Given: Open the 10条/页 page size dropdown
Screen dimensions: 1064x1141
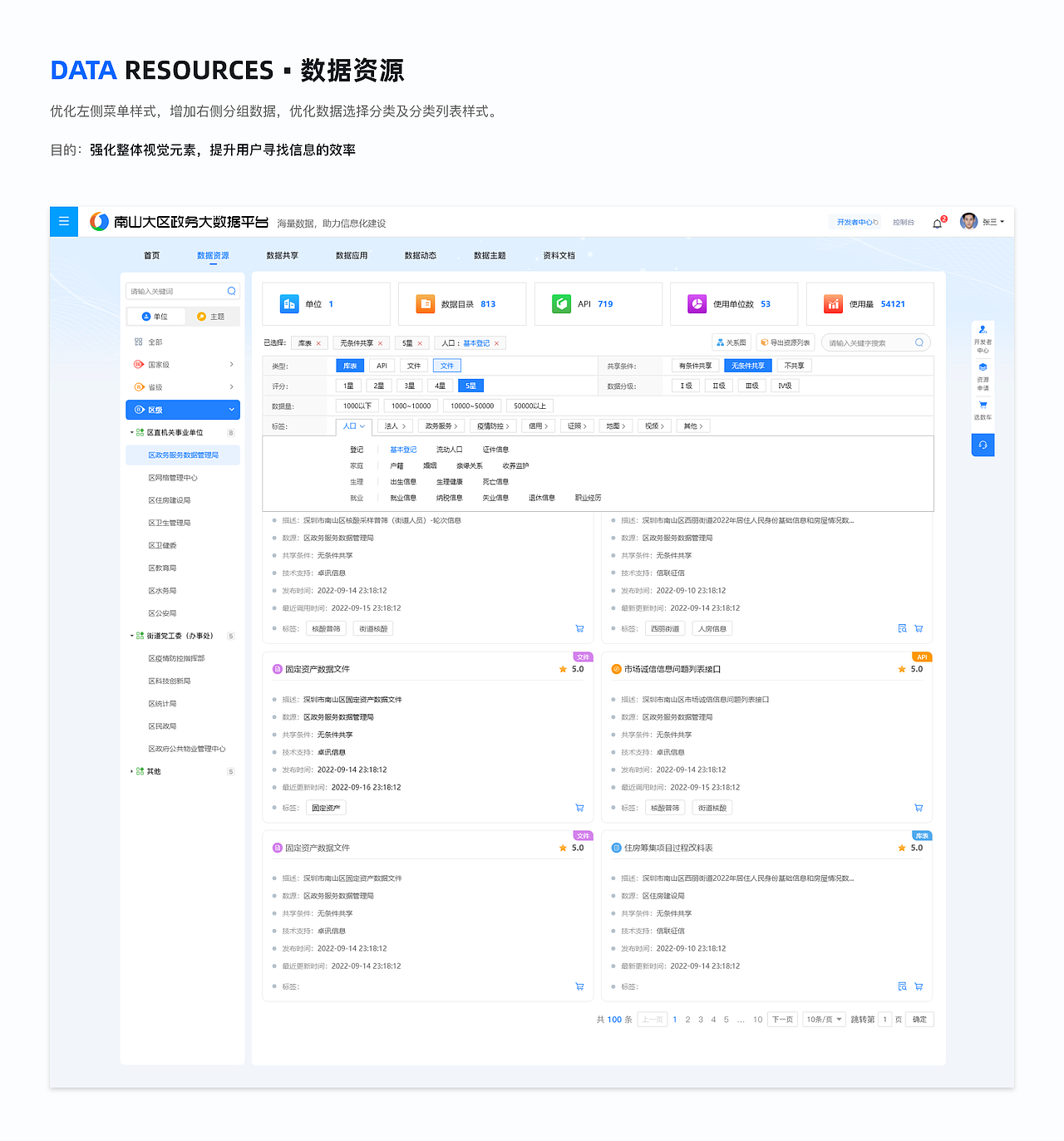Looking at the screenshot, I should (x=824, y=1020).
